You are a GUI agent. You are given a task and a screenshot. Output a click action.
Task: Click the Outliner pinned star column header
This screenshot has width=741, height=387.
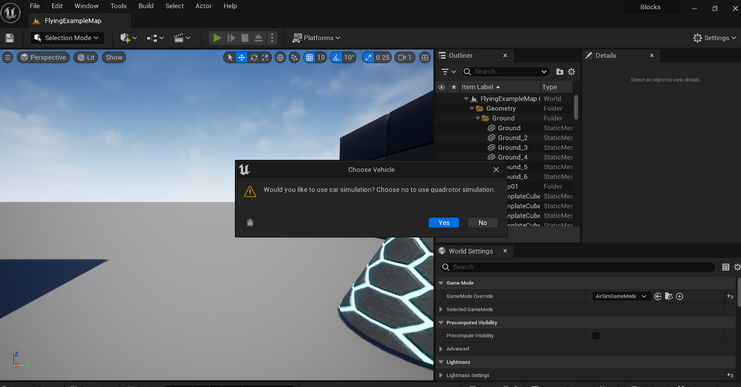(x=454, y=87)
